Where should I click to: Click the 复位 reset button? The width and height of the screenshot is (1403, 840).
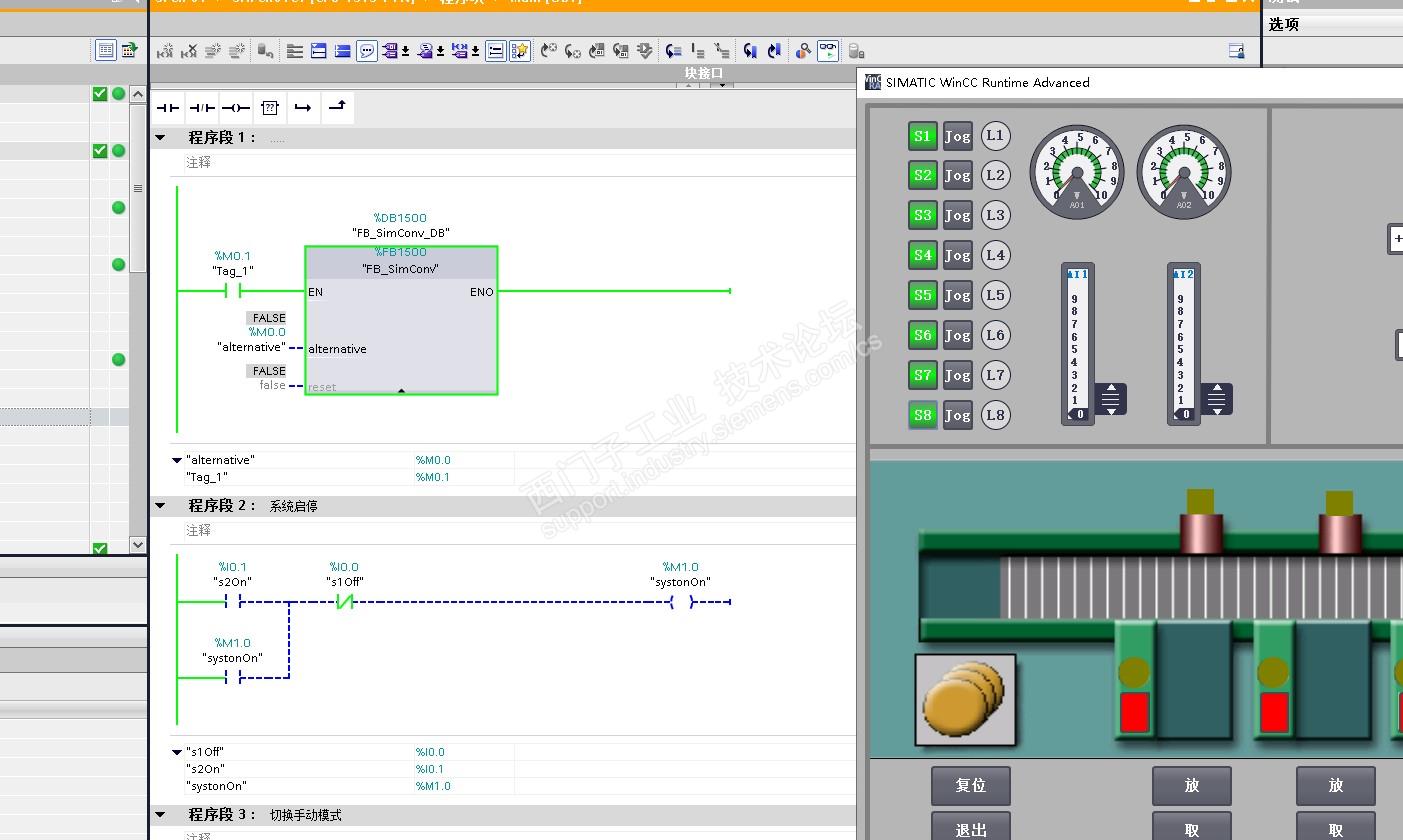click(x=971, y=786)
